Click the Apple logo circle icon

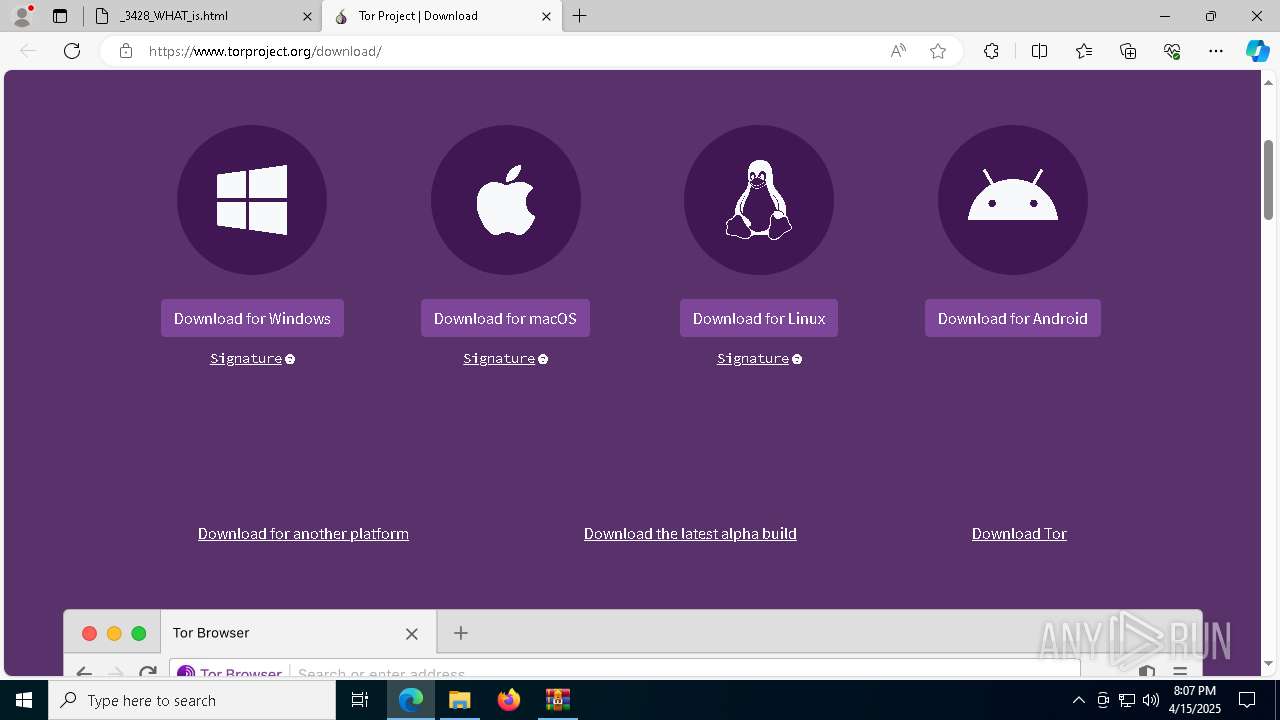point(506,200)
